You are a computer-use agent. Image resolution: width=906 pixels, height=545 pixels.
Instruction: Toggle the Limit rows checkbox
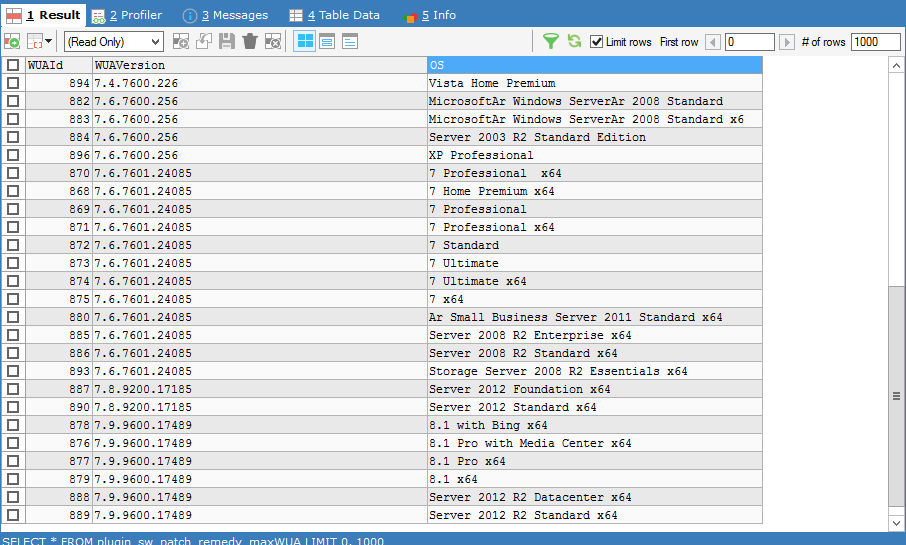[x=597, y=42]
